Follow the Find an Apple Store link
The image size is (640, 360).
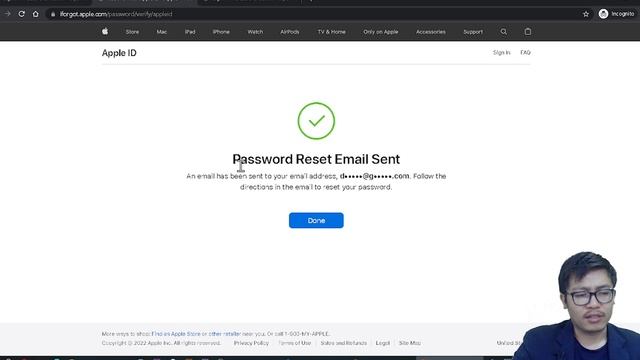[176, 334]
